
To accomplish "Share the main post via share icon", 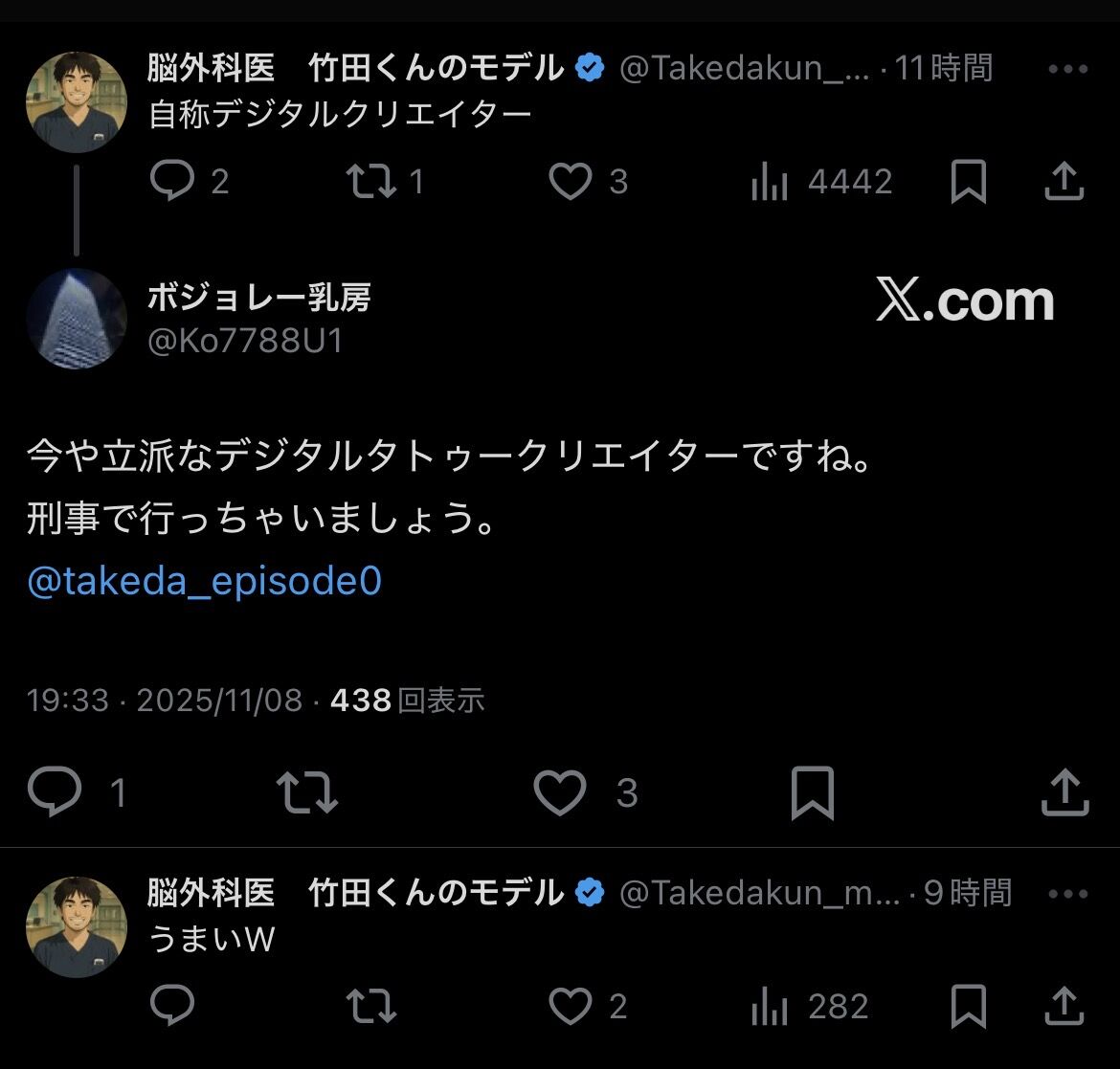I will point(1064,791).
